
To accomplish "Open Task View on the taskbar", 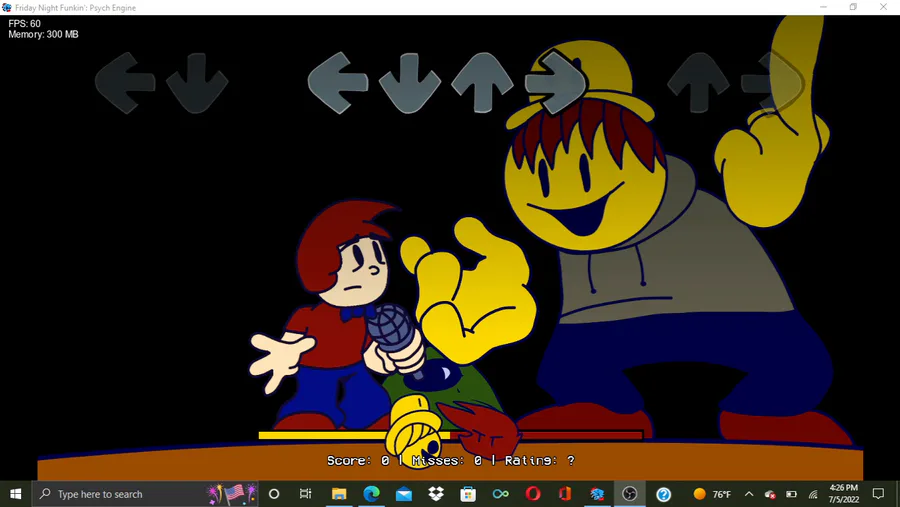I will pyautogui.click(x=305, y=494).
